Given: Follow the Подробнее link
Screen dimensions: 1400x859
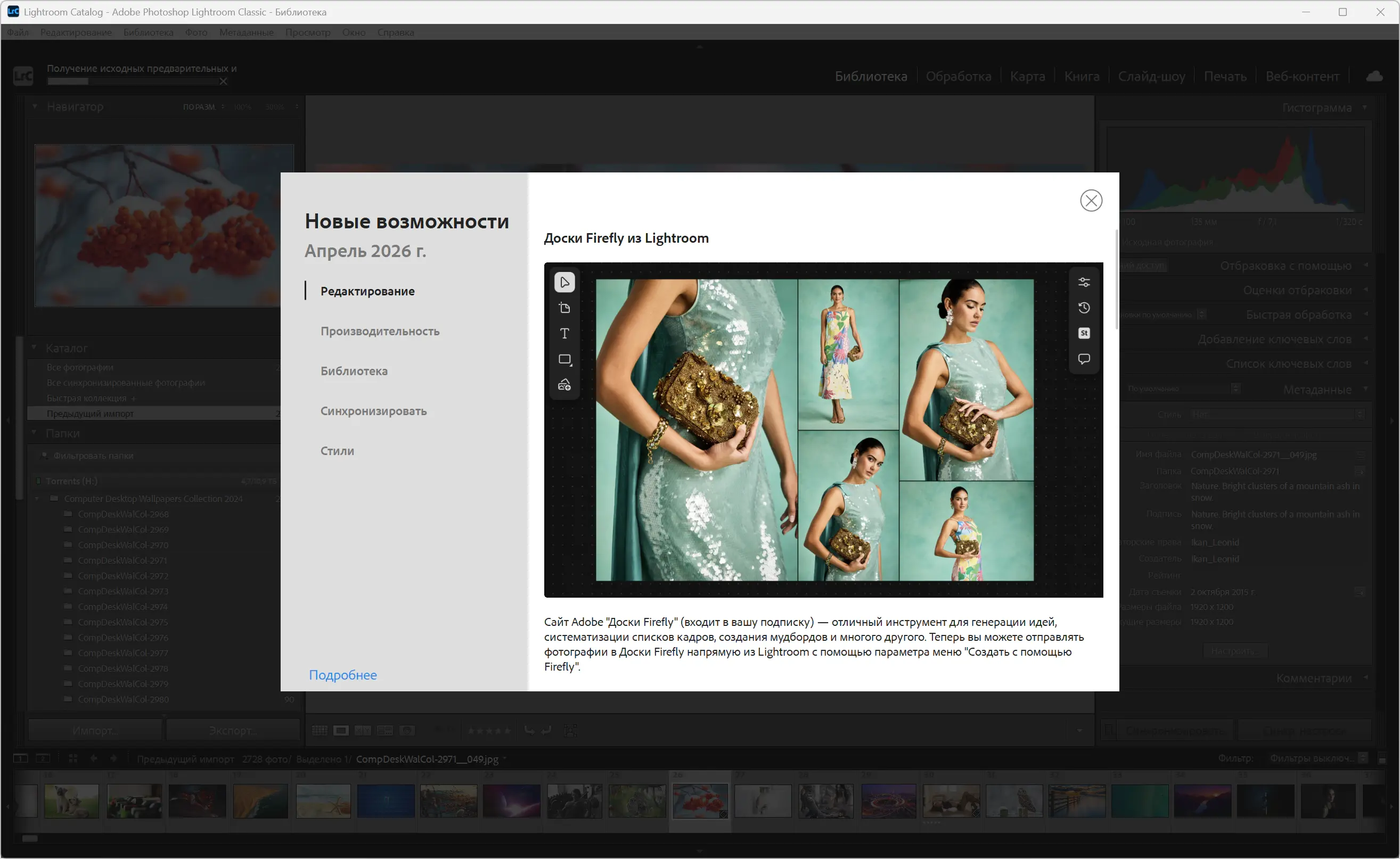Looking at the screenshot, I should pos(343,675).
